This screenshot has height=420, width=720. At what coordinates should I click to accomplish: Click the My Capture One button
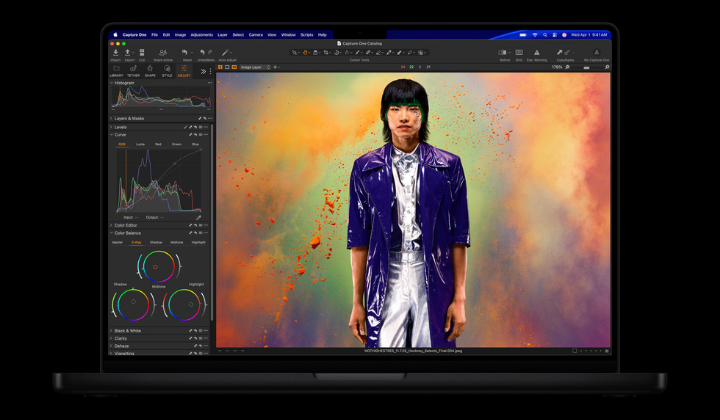(597, 53)
